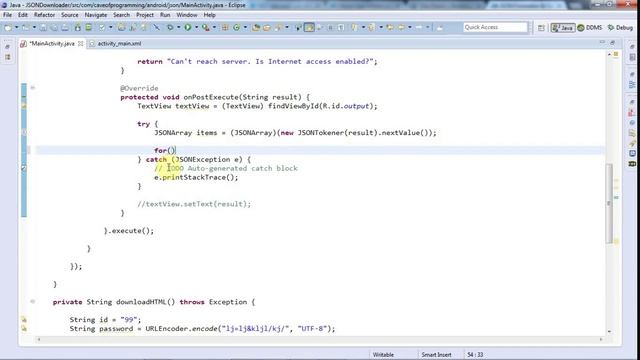Screen dimensions: 640x360
Task: Click the horizontal scrollbar right arrow
Action: pos(601,339)
